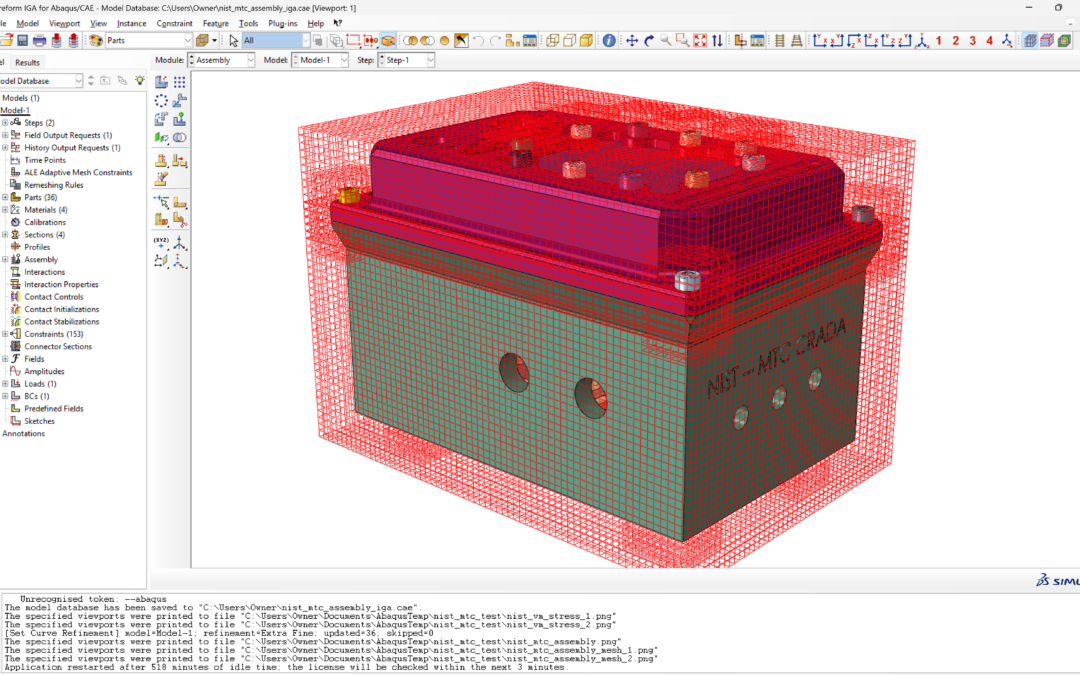
Task: Click the Redo arrow icon
Action: point(495,41)
